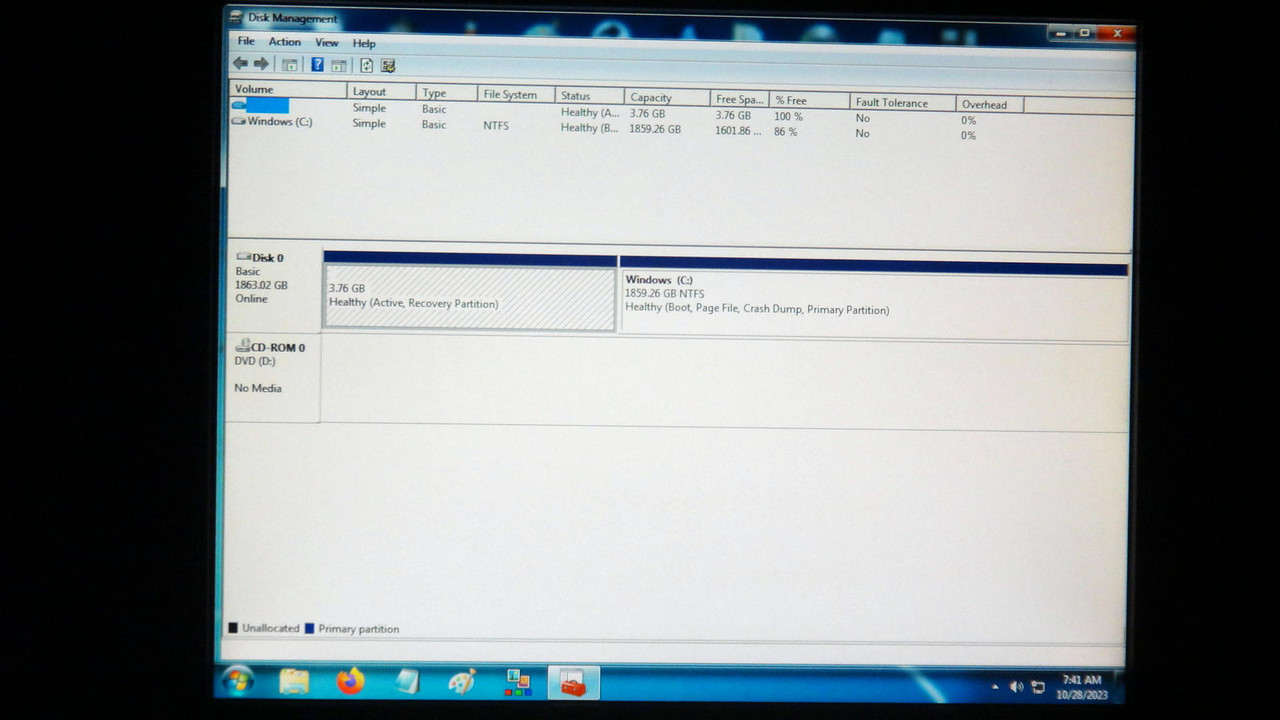Sort by the Volume column header

tap(288, 90)
